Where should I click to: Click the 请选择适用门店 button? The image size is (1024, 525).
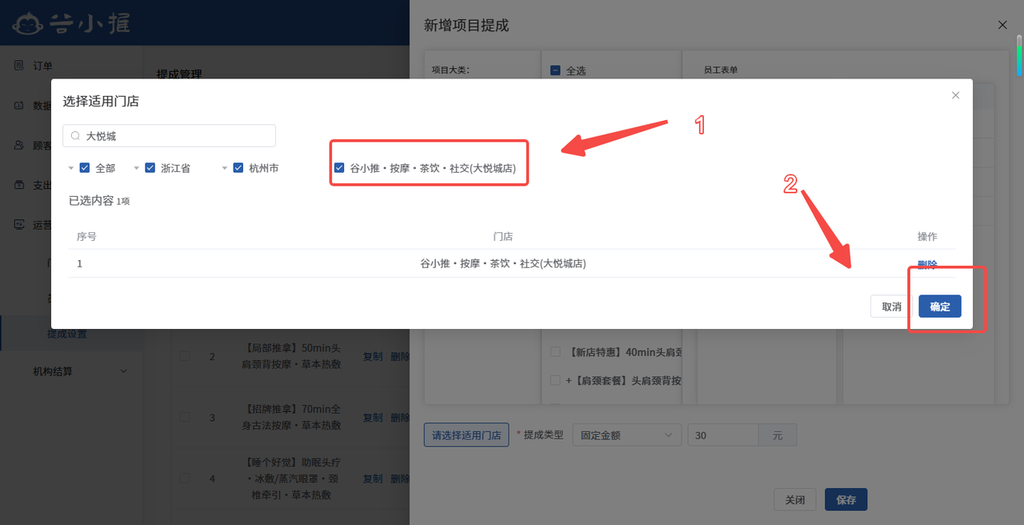click(466, 435)
